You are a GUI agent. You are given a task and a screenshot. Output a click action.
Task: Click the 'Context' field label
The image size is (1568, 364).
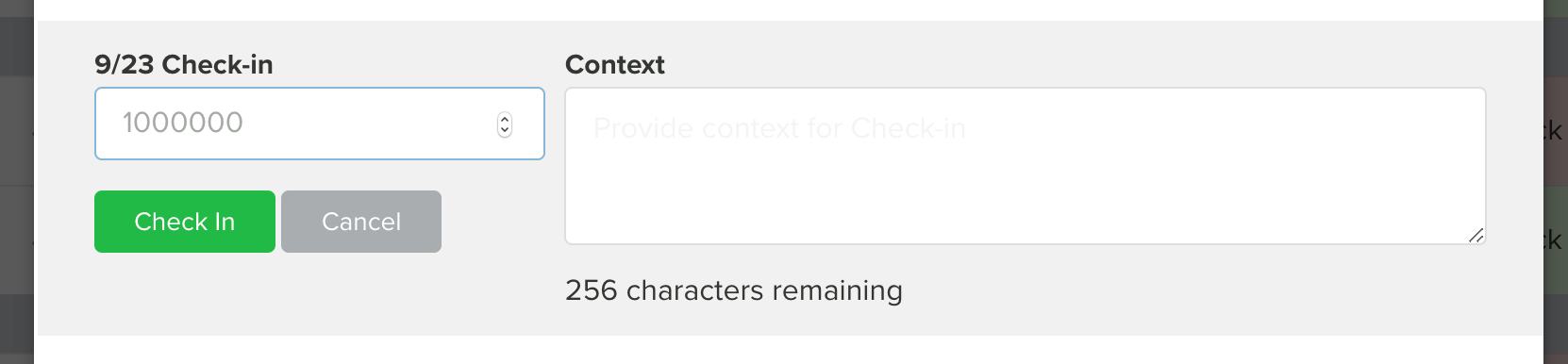pos(615,64)
